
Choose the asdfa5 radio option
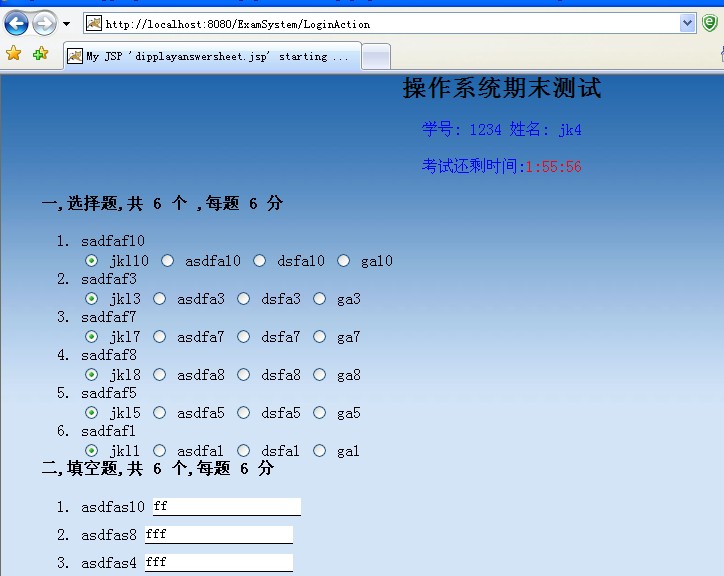[x=159, y=412]
